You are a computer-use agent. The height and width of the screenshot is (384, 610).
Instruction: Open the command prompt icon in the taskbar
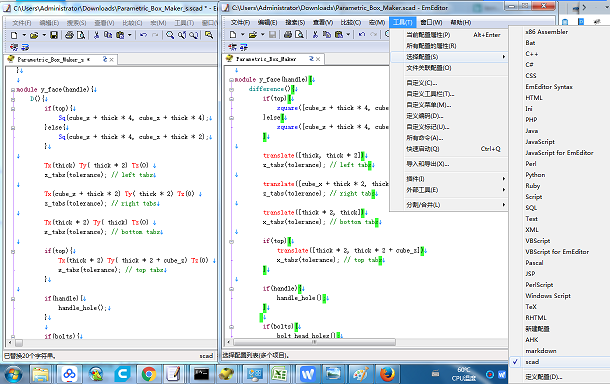(201, 374)
